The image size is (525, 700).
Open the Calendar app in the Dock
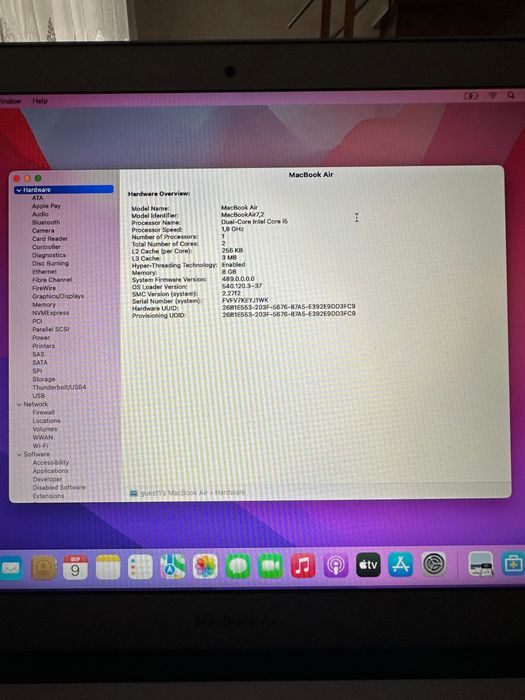coord(75,567)
